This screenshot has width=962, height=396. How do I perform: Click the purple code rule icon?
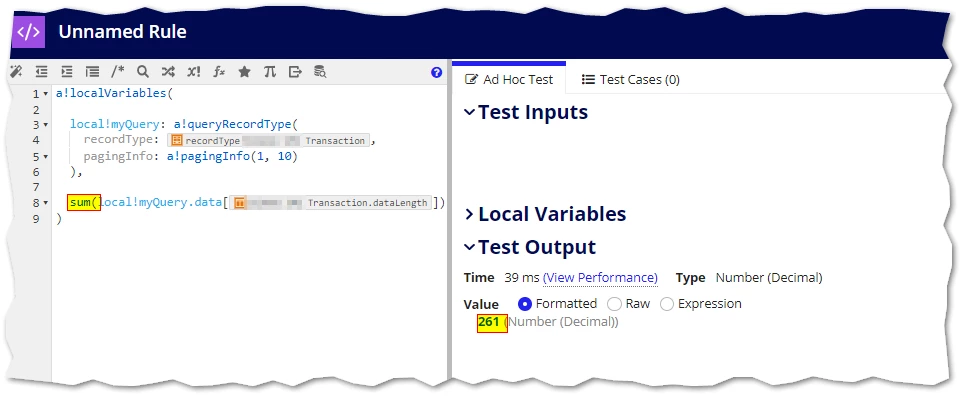click(28, 31)
